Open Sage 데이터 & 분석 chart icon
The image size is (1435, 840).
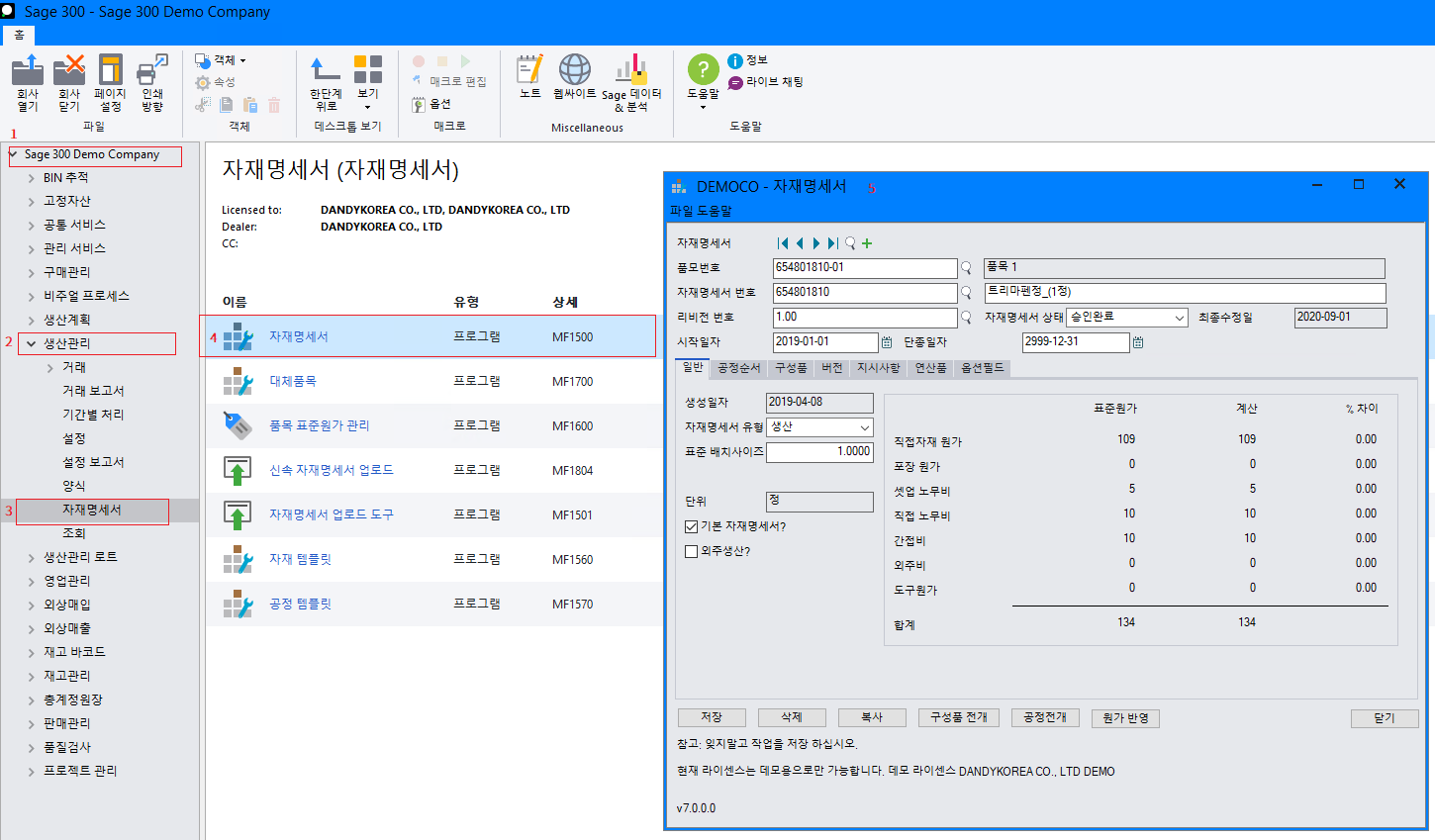(631, 71)
